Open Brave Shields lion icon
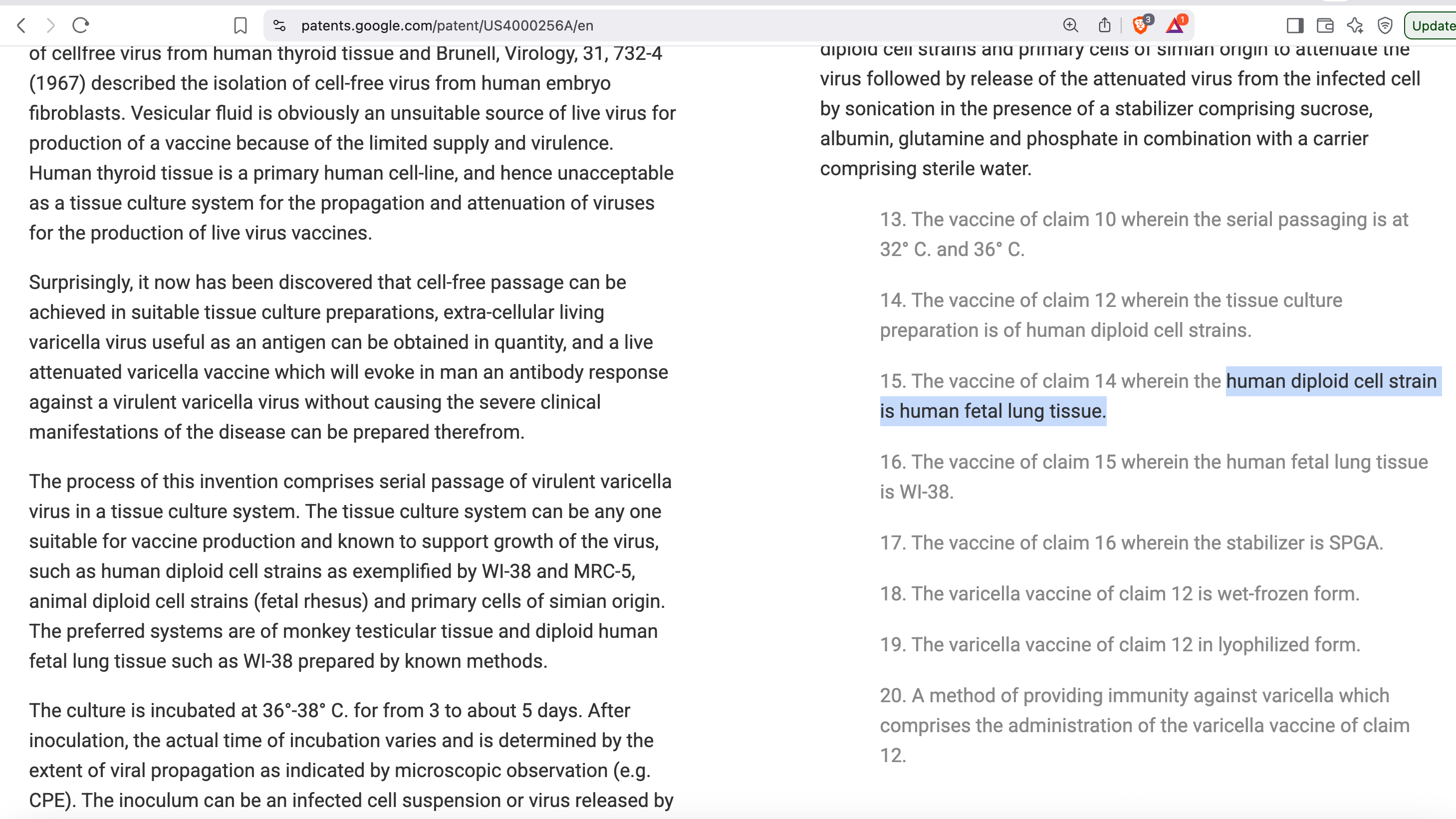Image resolution: width=1456 pixels, height=819 pixels. click(1141, 25)
